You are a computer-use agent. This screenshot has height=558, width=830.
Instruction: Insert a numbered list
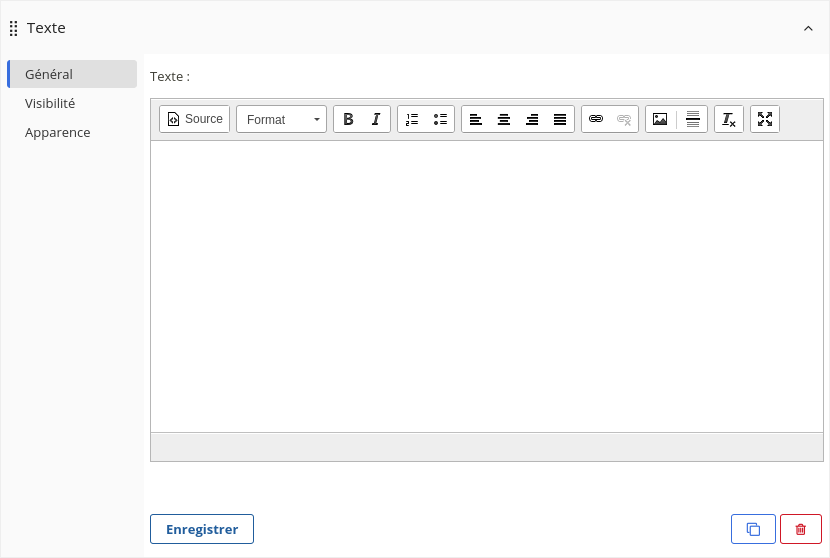point(412,119)
